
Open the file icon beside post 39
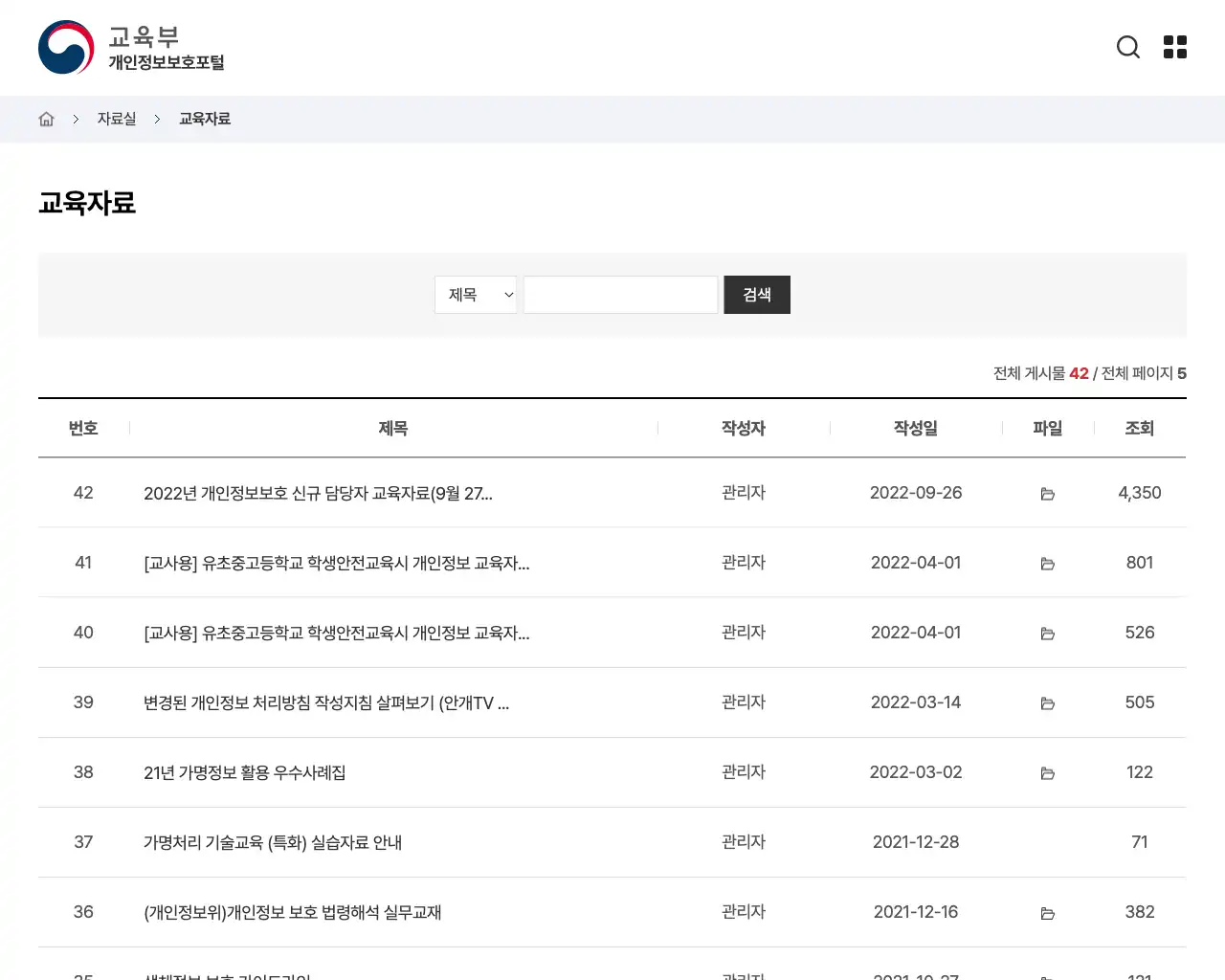[1047, 702]
